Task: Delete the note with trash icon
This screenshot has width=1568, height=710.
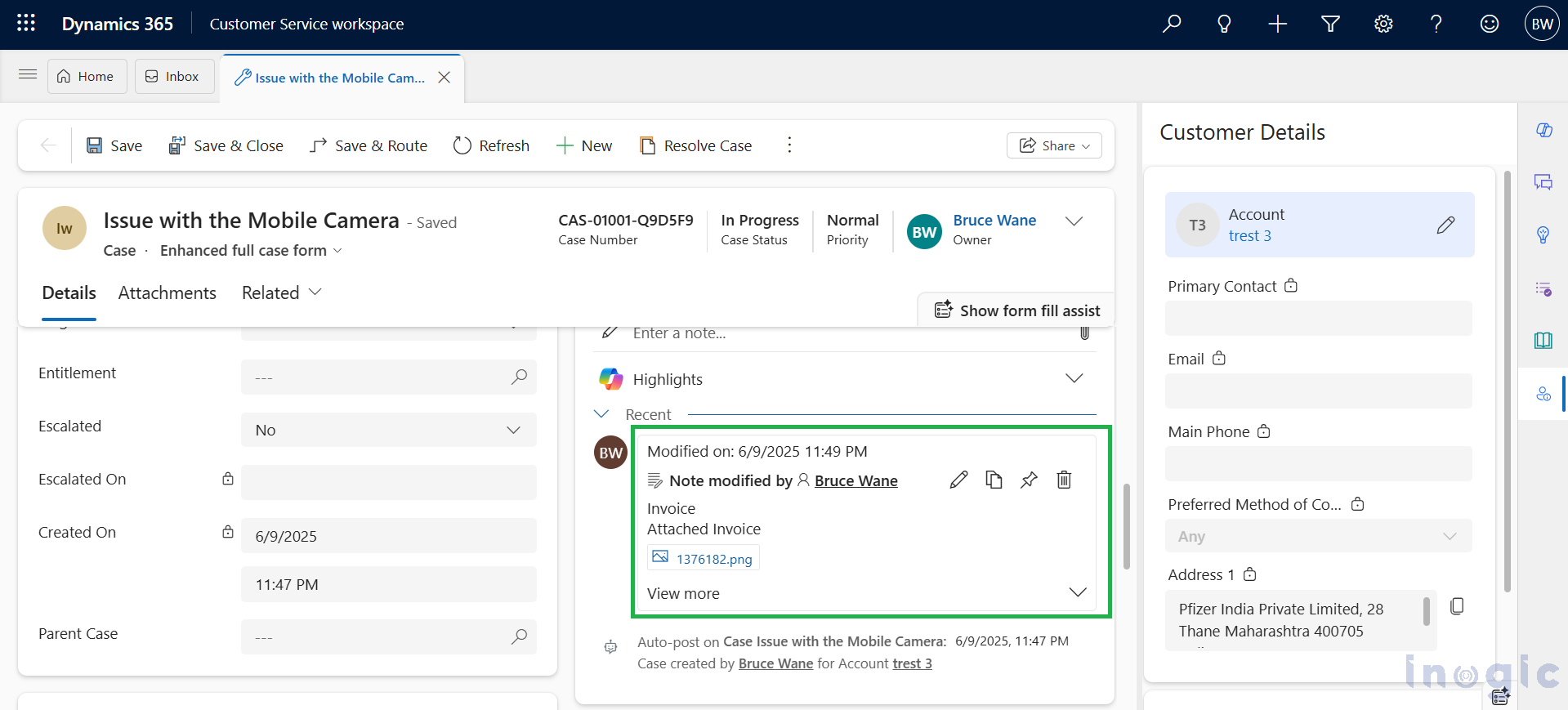Action: coord(1064,480)
